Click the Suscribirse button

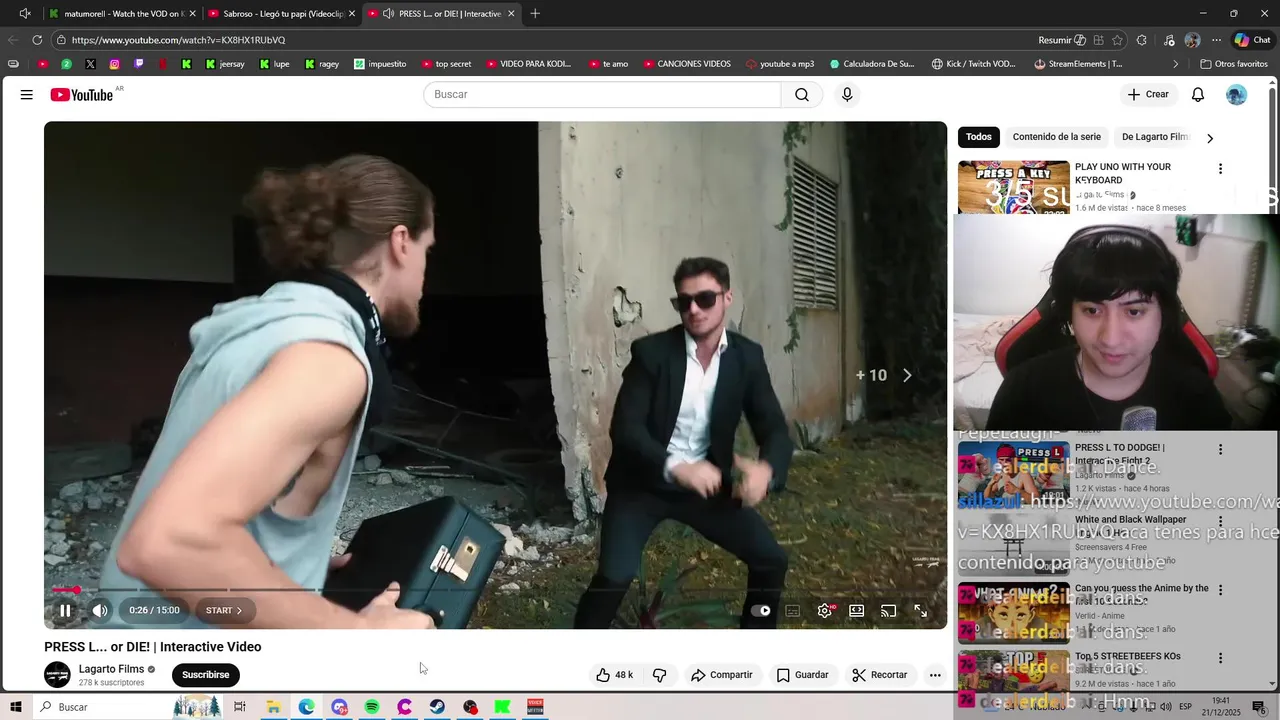click(205, 675)
